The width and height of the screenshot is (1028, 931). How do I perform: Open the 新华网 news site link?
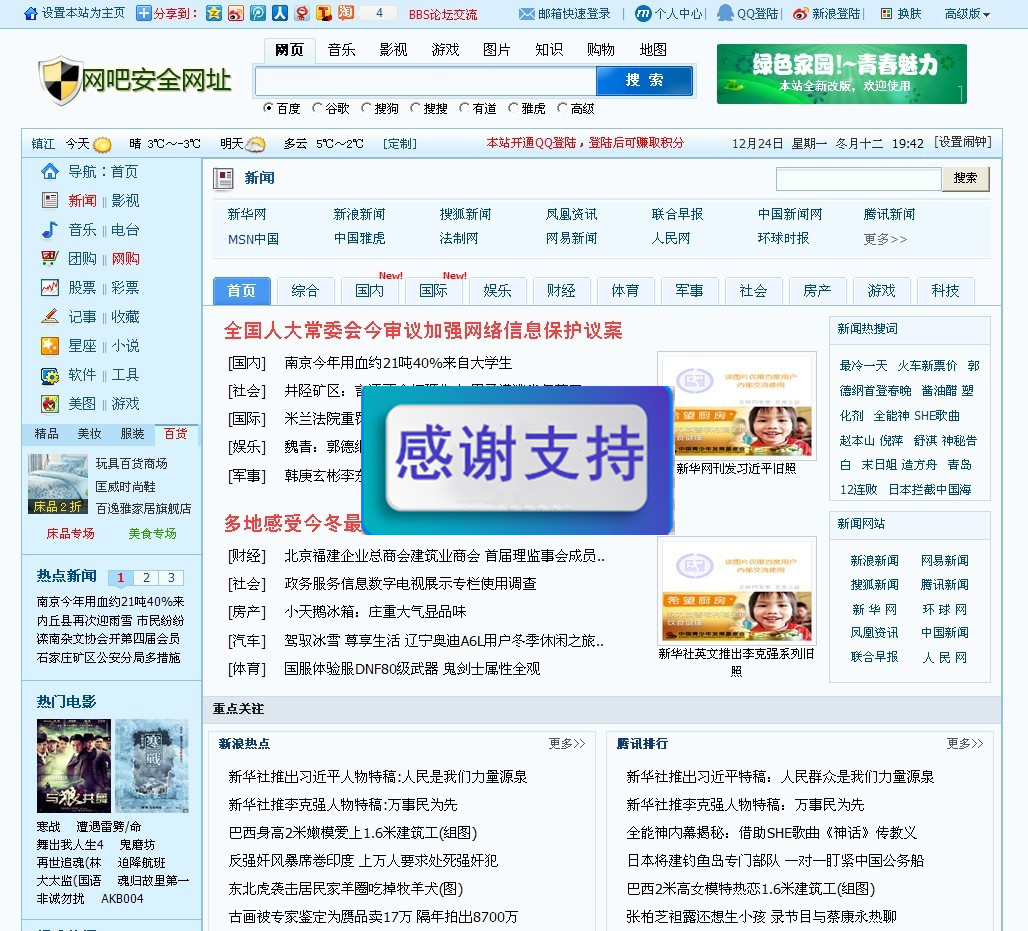(247, 214)
